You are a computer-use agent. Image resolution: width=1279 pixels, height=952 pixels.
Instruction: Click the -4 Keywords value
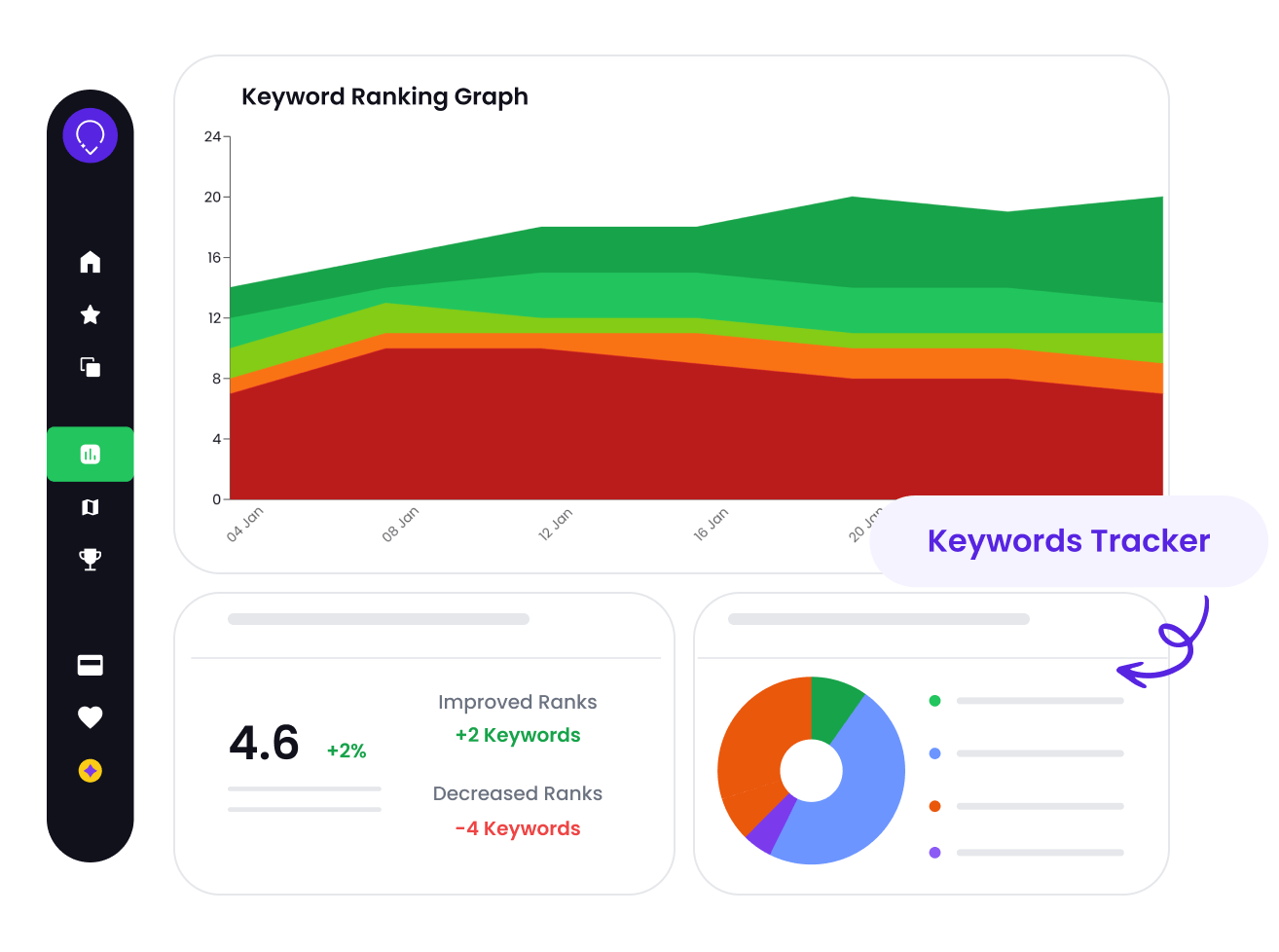518,828
